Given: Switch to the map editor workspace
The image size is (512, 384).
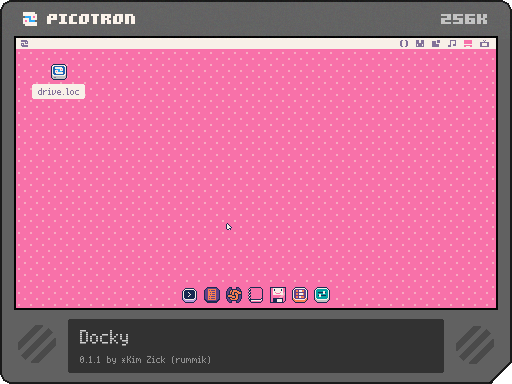Looking at the screenshot, I should click(x=436, y=43).
